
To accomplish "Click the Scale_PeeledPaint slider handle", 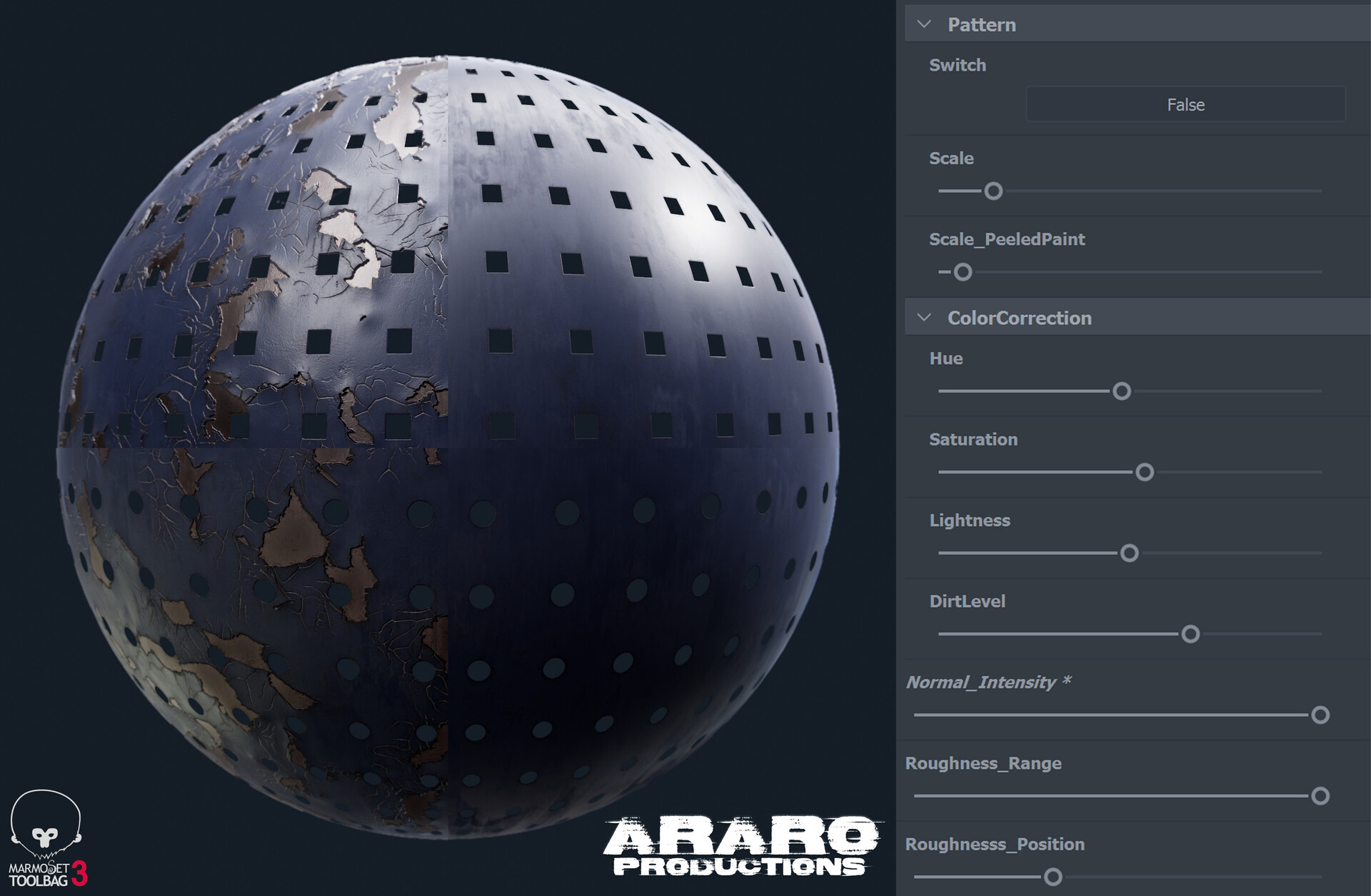I will (963, 272).
